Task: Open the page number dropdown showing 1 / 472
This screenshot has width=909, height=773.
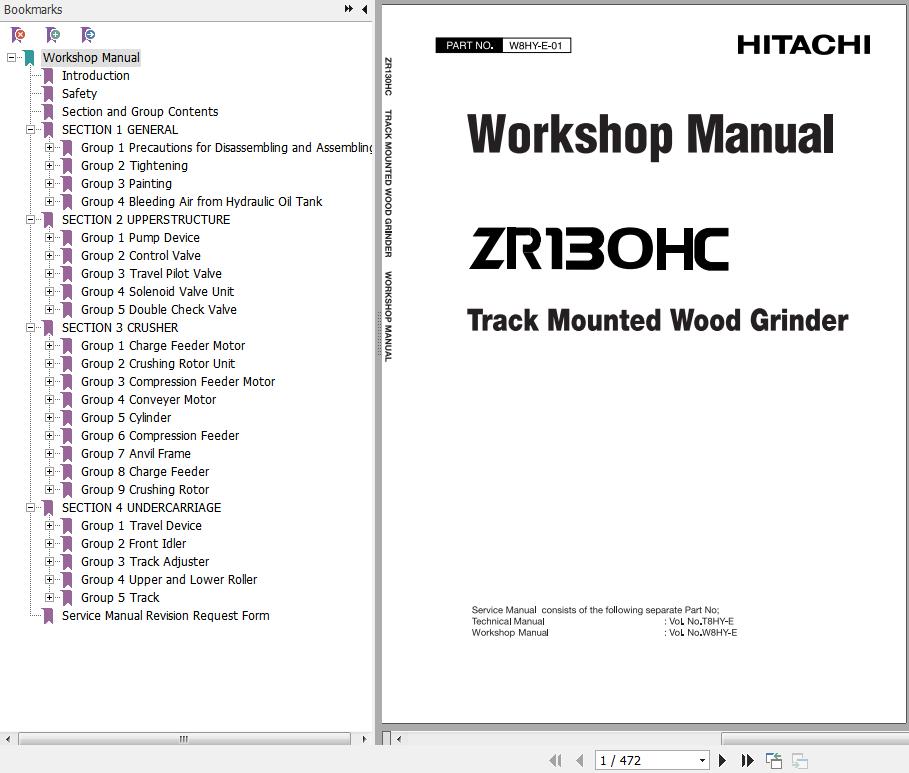Action: (x=702, y=760)
